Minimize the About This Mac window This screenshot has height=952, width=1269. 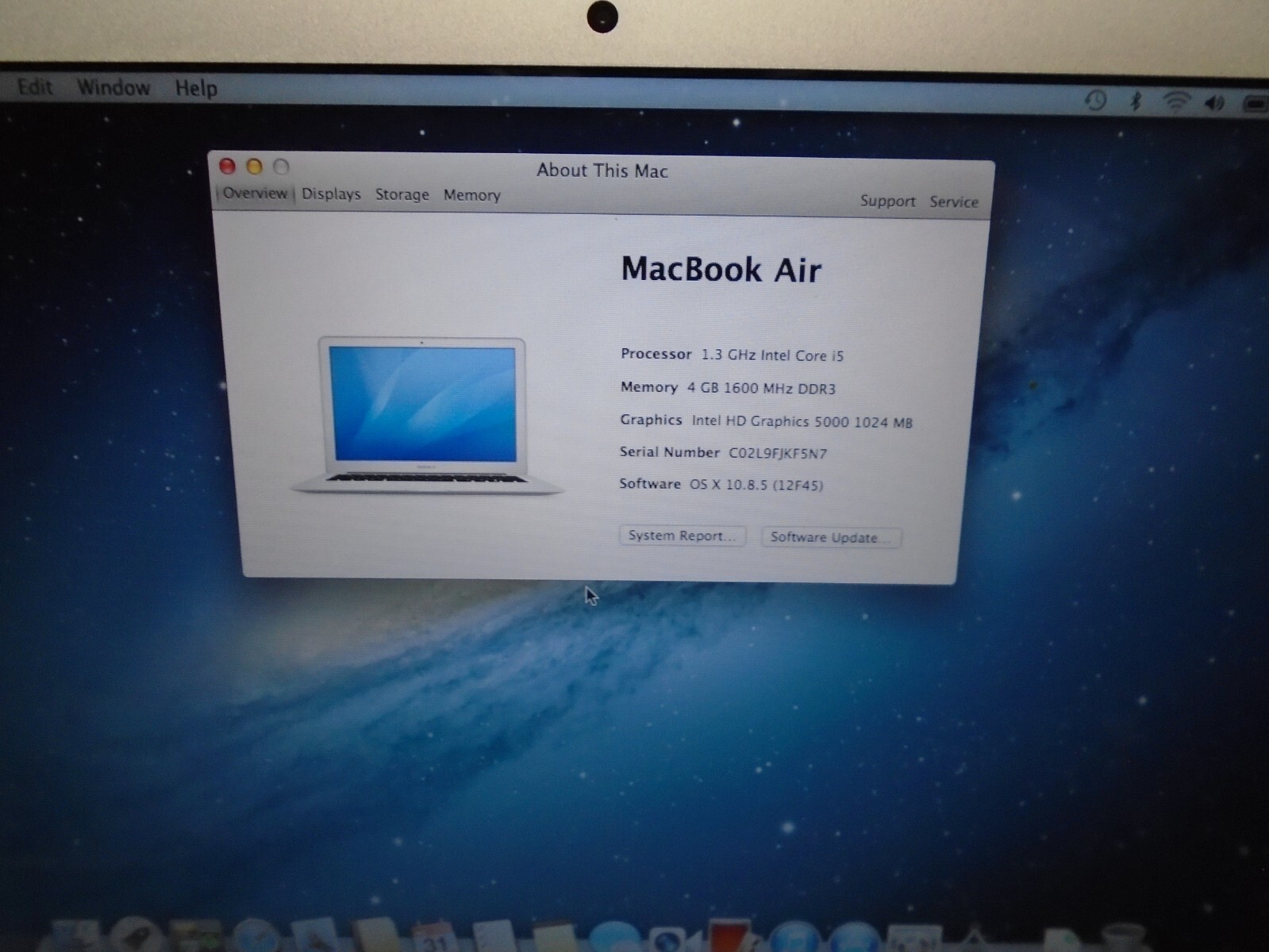[x=254, y=167]
